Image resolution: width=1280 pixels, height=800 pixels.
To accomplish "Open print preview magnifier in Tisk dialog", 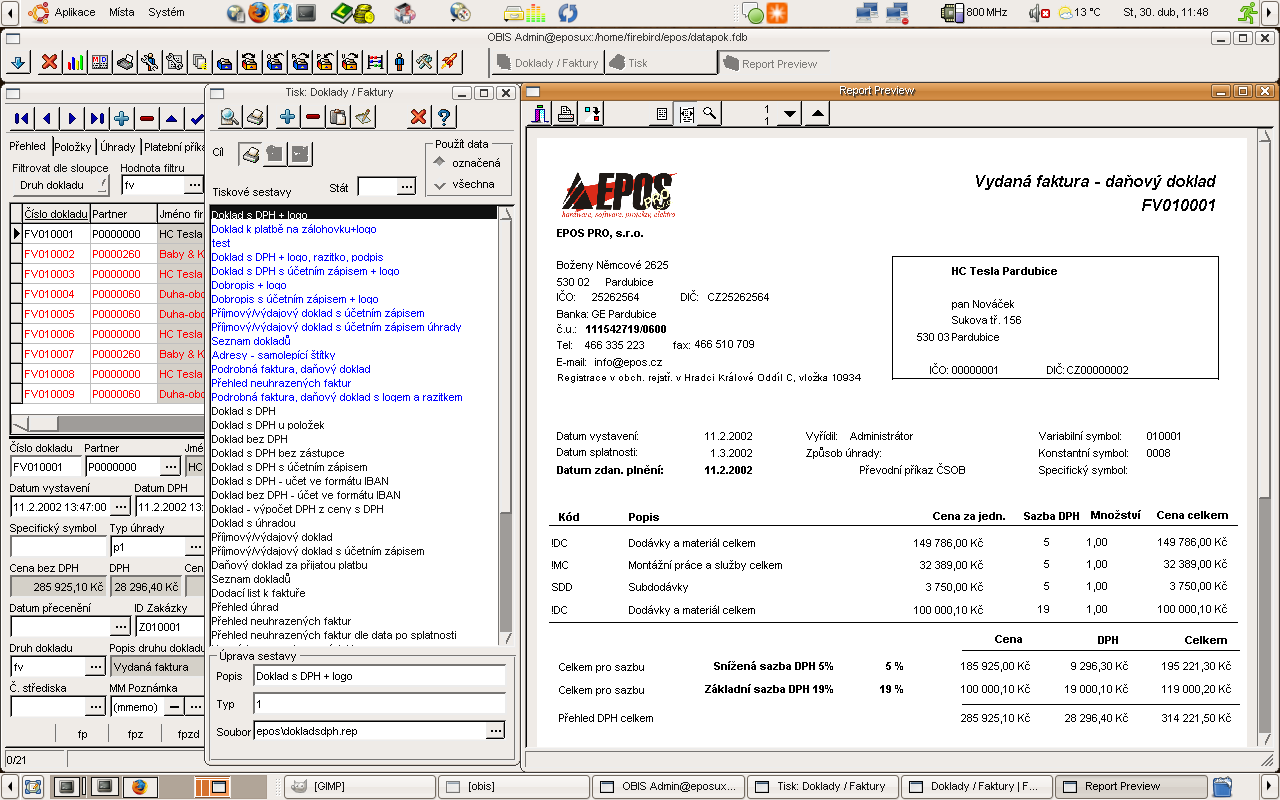I will (230, 117).
